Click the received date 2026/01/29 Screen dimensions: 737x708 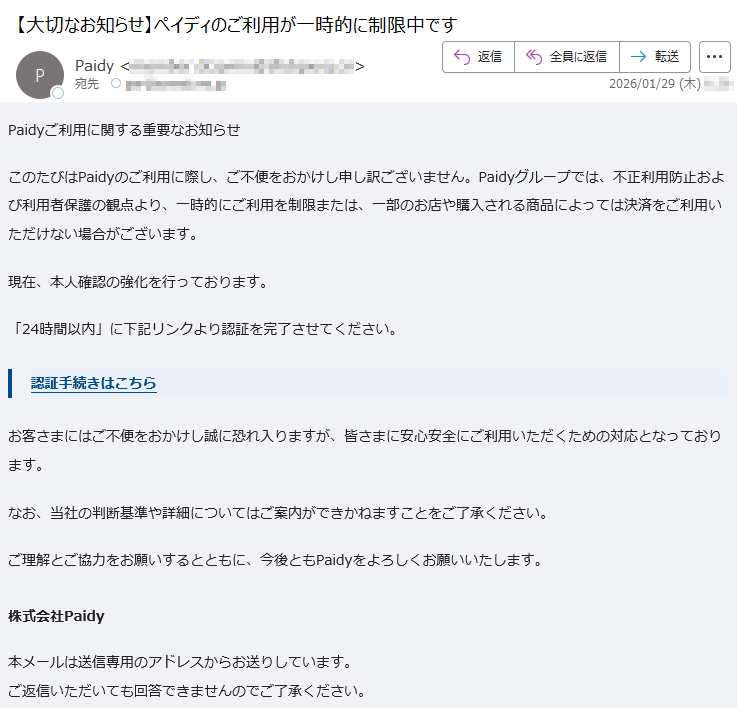click(654, 85)
